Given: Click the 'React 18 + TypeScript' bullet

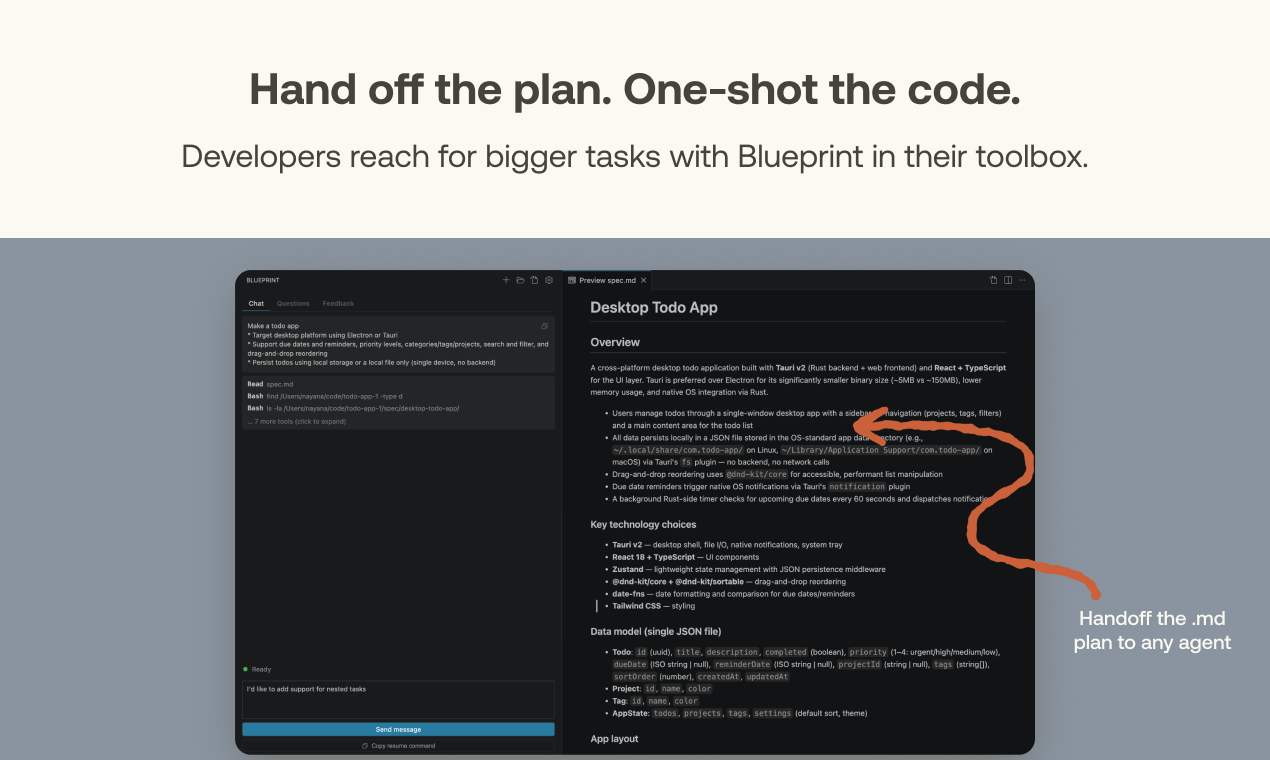Looking at the screenshot, I should click(x=685, y=557).
